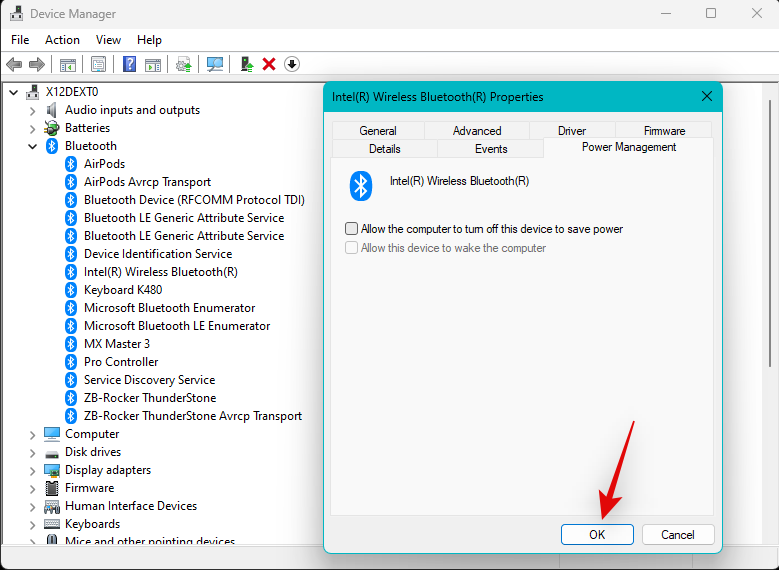Expand the Display adapters category
This screenshot has height=570, width=779.
tap(32, 471)
